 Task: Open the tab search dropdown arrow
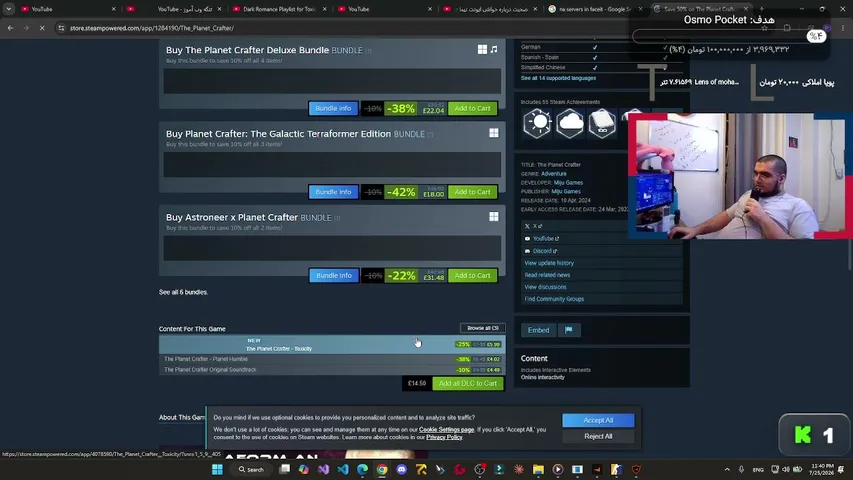point(9,9)
